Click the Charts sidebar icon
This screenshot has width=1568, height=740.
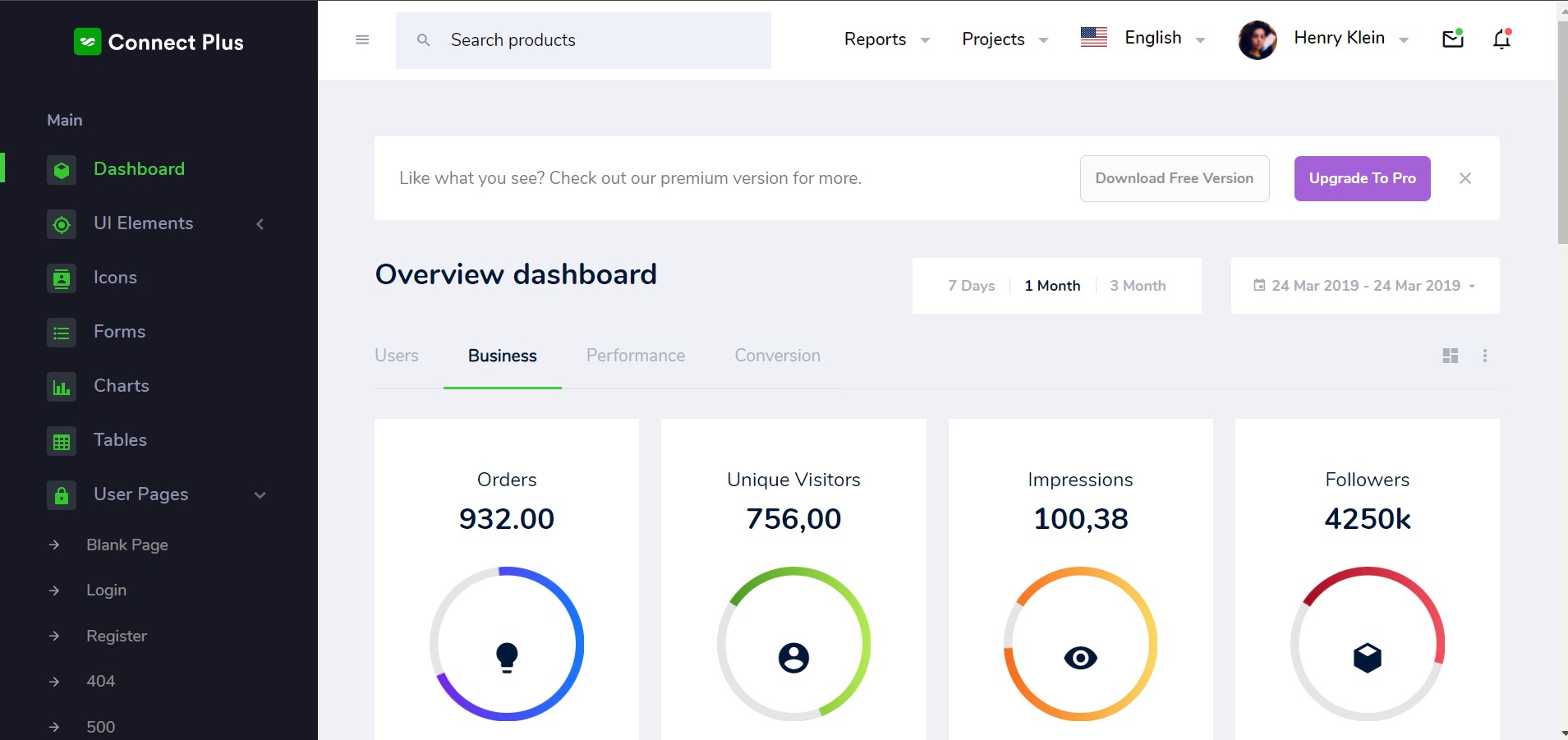pyautogui.click(x=62, y=387)
